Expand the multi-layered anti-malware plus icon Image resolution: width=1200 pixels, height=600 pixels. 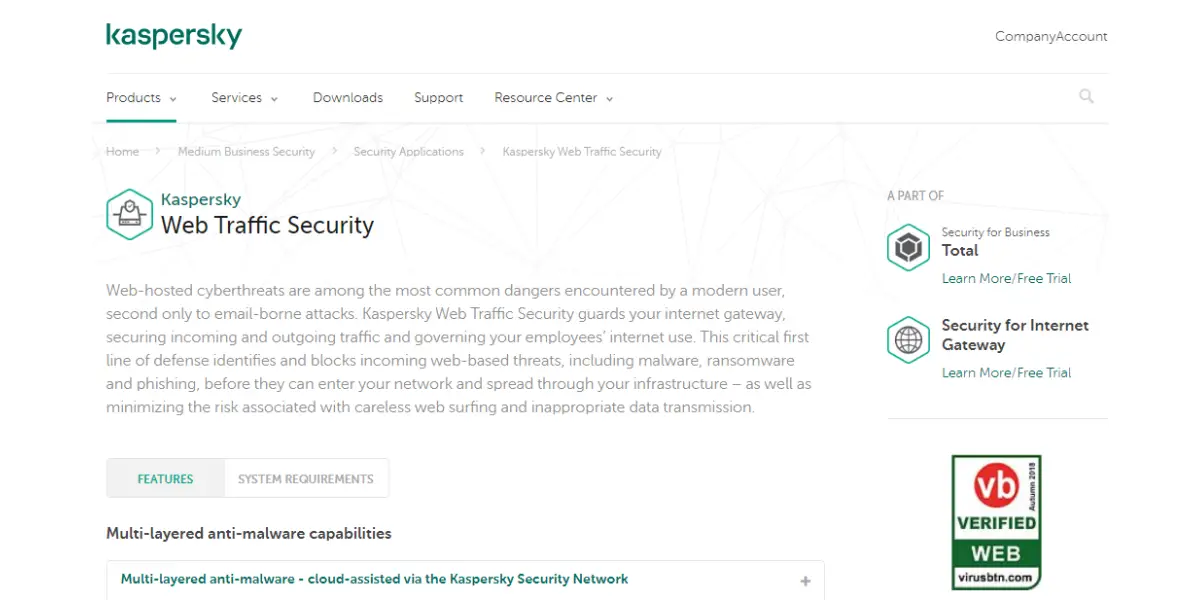click(805, 581)
